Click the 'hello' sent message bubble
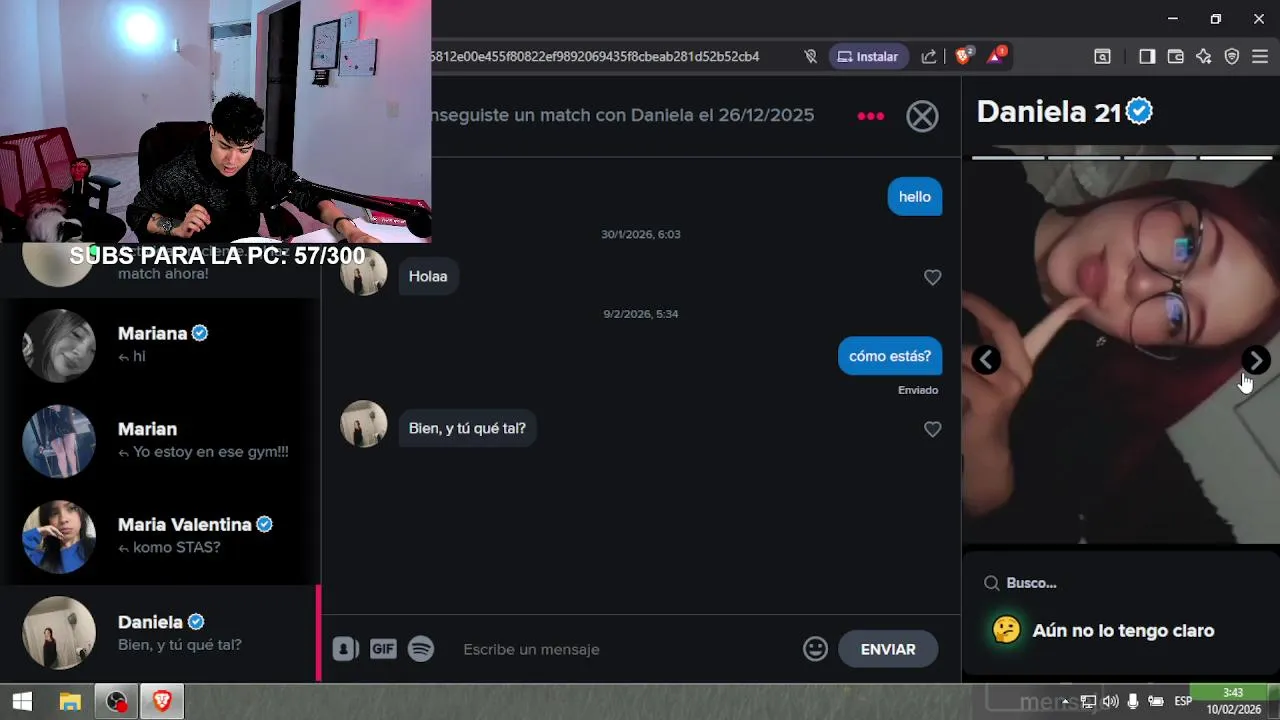This screenshot has width=1280, height=720. [x=914, y=197]
